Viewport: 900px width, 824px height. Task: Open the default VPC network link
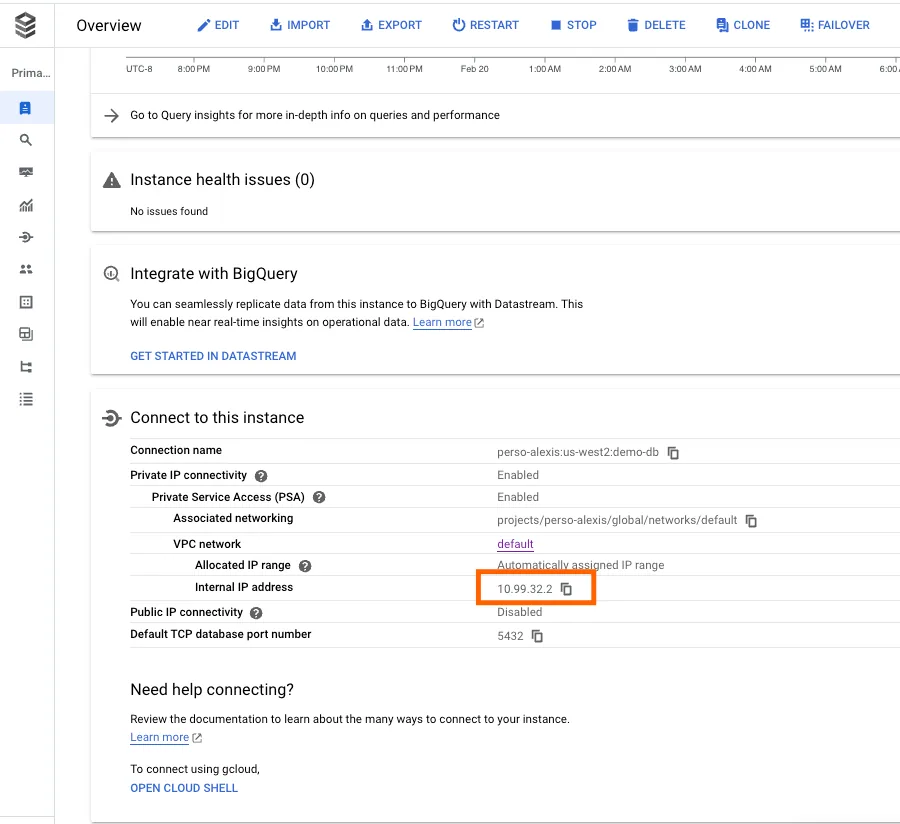pyautogui.click(x=515, y=543)
